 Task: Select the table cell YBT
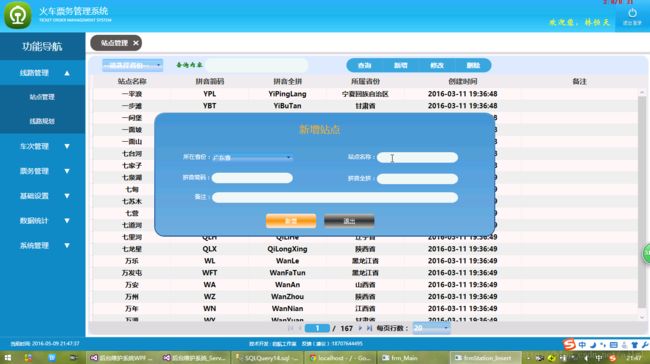[x=209, y=106]
